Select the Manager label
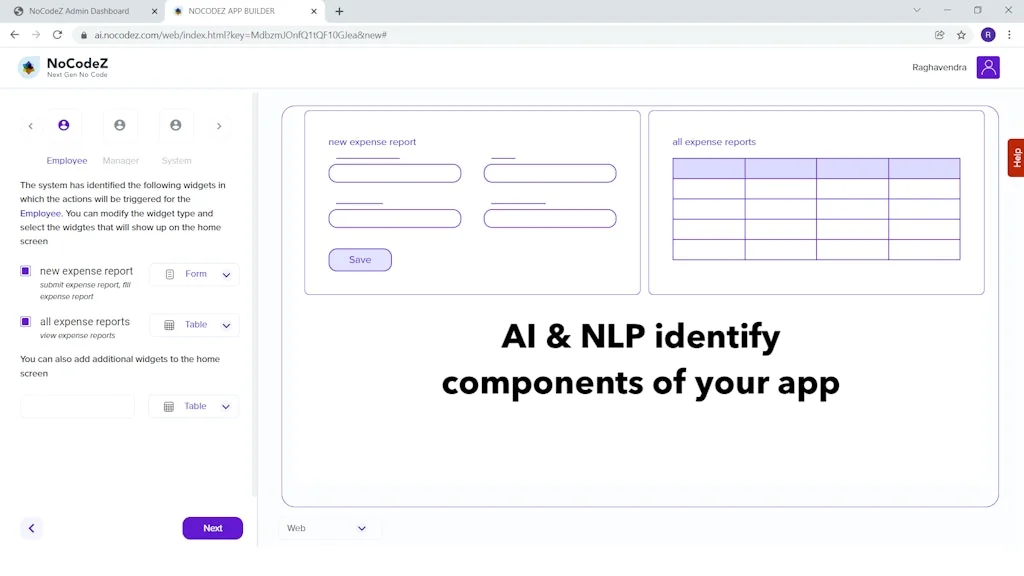Viewport: 1024px width, 576px height. pos(121,161)
